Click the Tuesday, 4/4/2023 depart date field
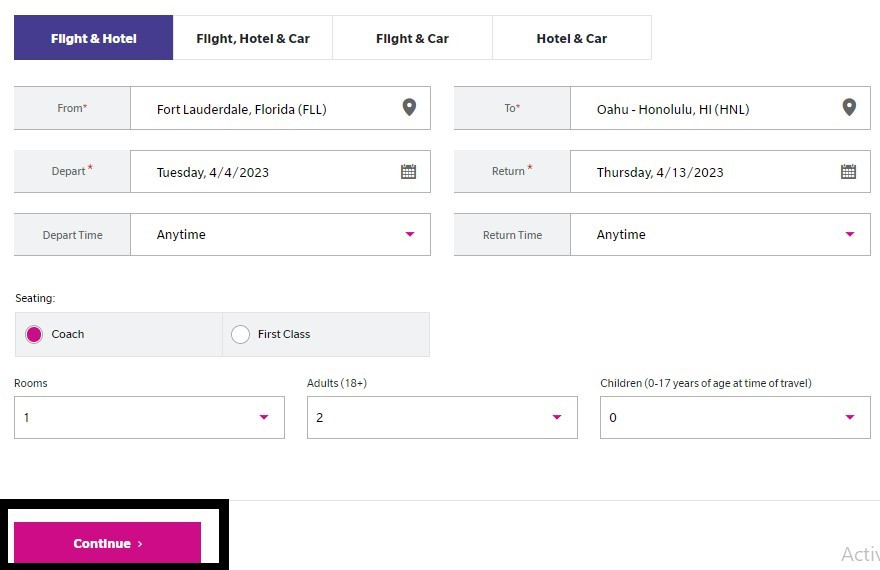This screenshot has width=880, height=570. click(281, 172)
